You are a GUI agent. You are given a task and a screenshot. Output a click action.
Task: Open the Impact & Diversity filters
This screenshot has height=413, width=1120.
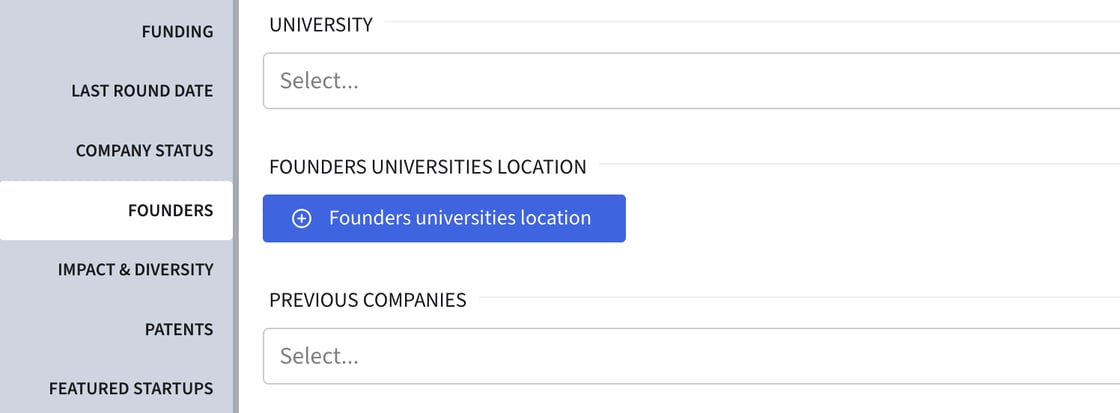pyautogui.click(x=135, y=270)
